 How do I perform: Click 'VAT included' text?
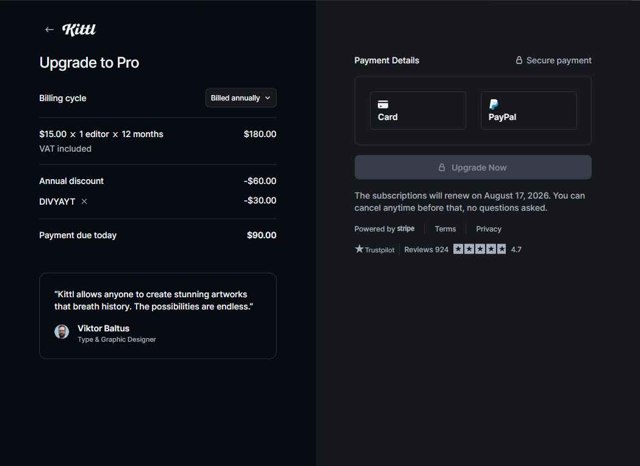coord(65,149)
